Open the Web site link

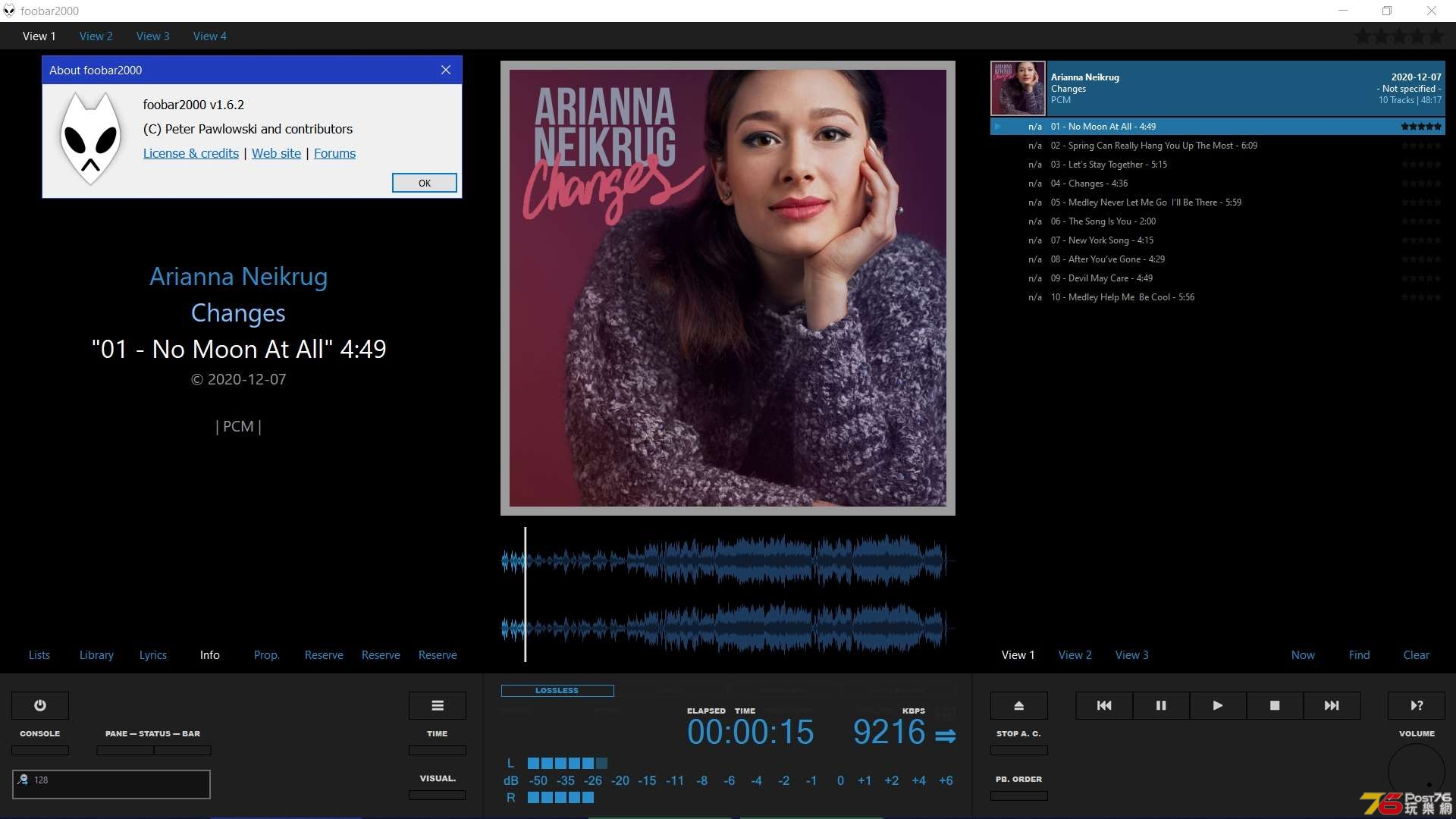(276, 153)
